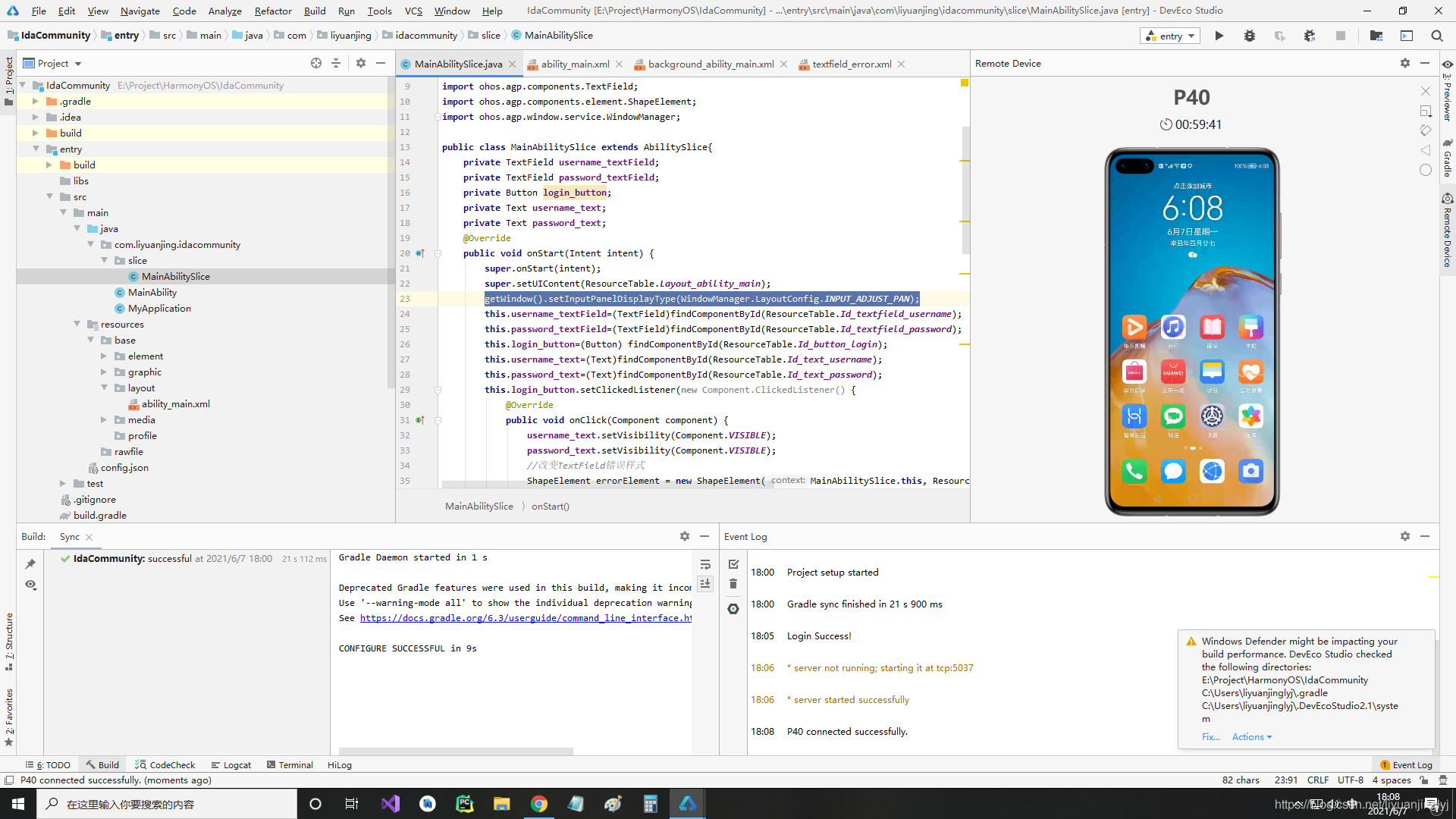Collapse the resources folder

76,324
